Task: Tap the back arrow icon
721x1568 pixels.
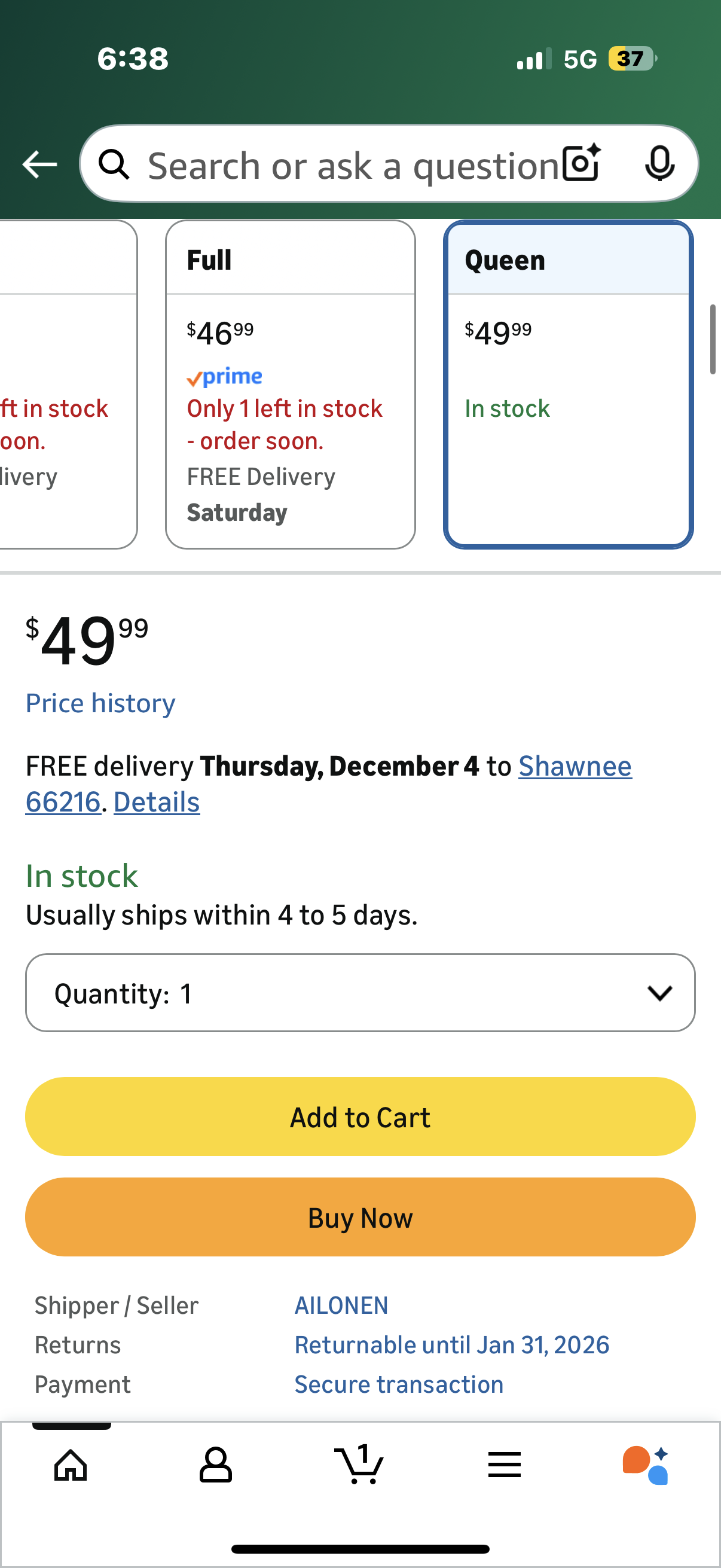Action: [x=39, y=164]
